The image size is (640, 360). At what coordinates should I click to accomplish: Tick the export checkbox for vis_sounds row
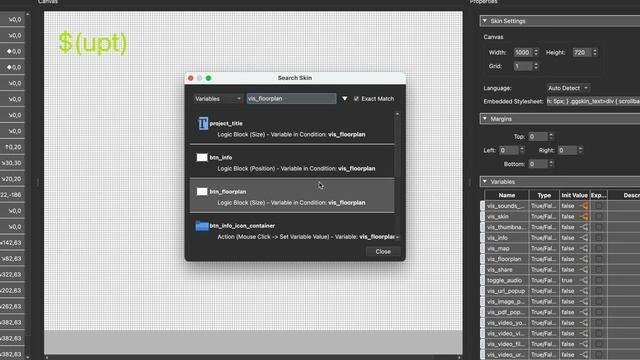coord(598,206)
